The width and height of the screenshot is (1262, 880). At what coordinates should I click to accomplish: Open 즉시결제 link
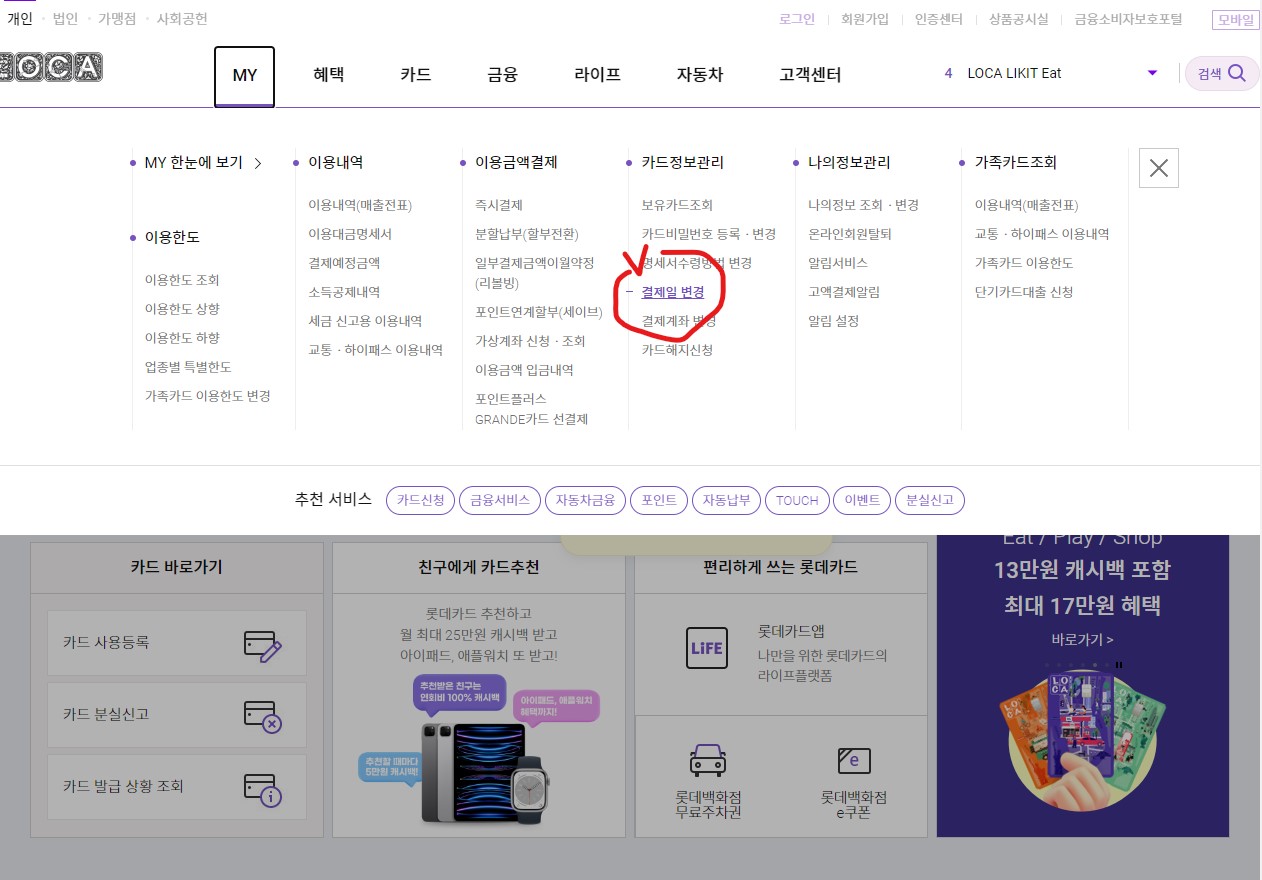(499, 205)
